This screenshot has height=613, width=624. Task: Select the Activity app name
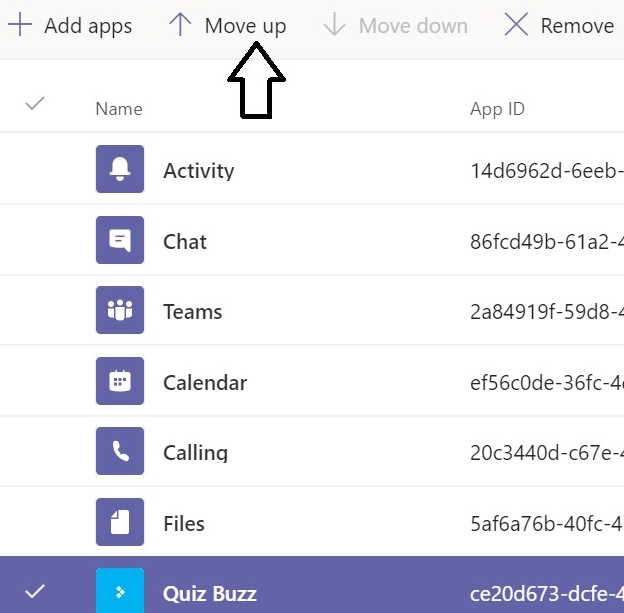point(199,171)
